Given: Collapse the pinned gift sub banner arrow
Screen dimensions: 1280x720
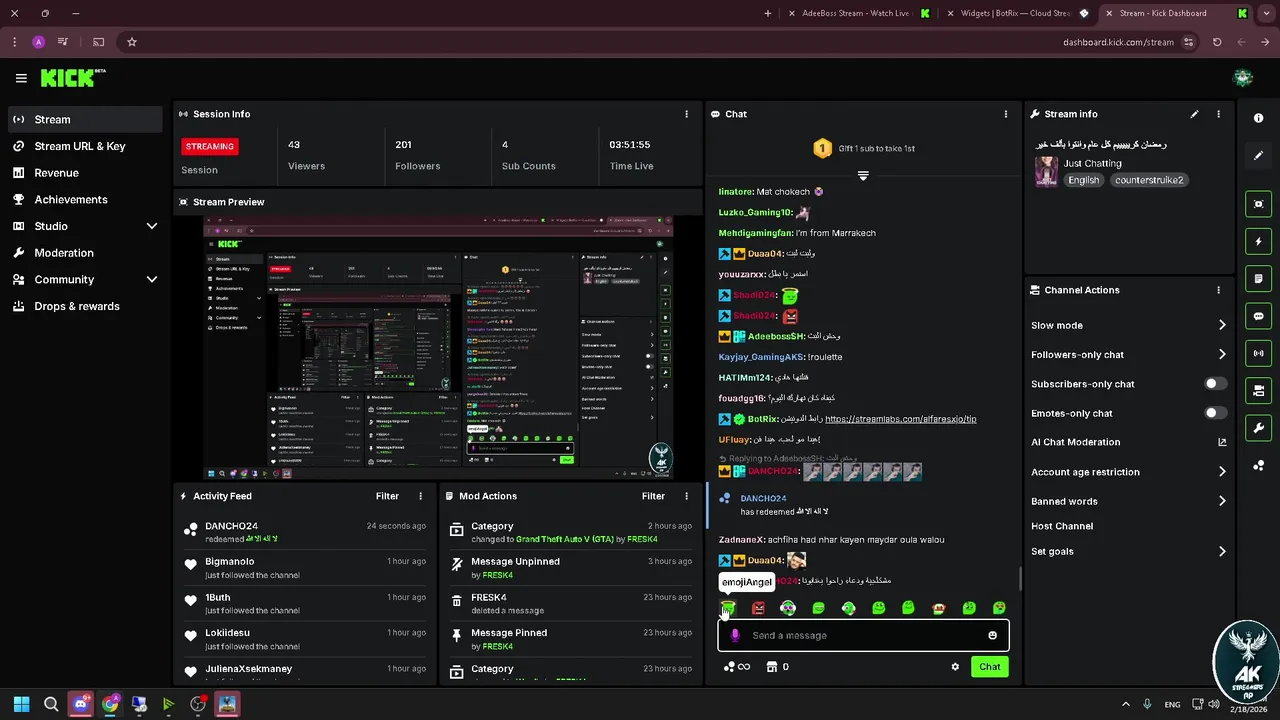Looking at the screenshot, I should [x=863, y=175].
